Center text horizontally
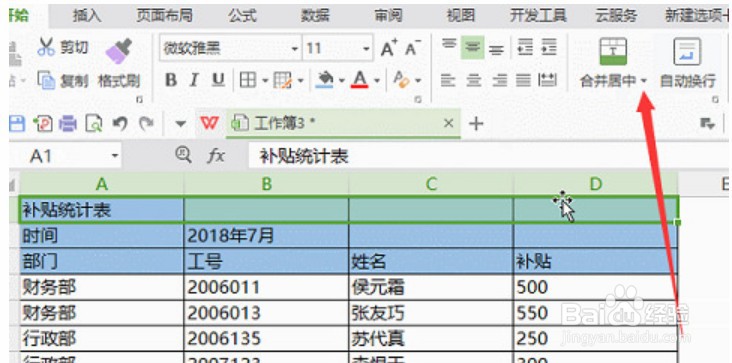Image resolution: width=732 pixels, height=363 pixels. (x=473, y=80)
